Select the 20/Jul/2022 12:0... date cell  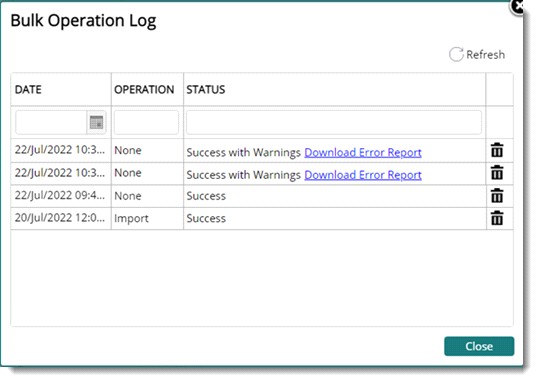point(60,218)
